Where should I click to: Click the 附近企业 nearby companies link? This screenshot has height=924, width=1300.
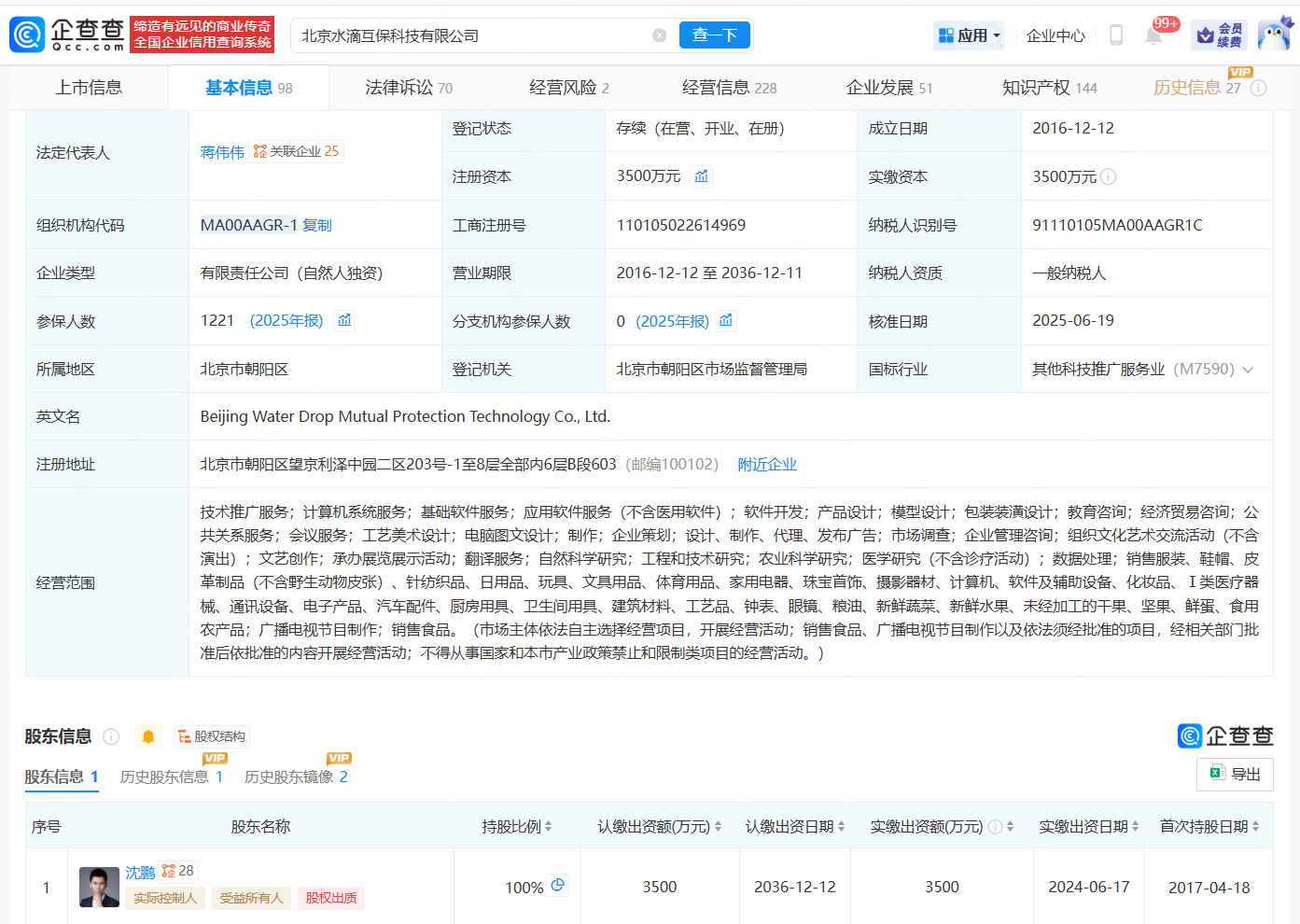click(767, 465)
